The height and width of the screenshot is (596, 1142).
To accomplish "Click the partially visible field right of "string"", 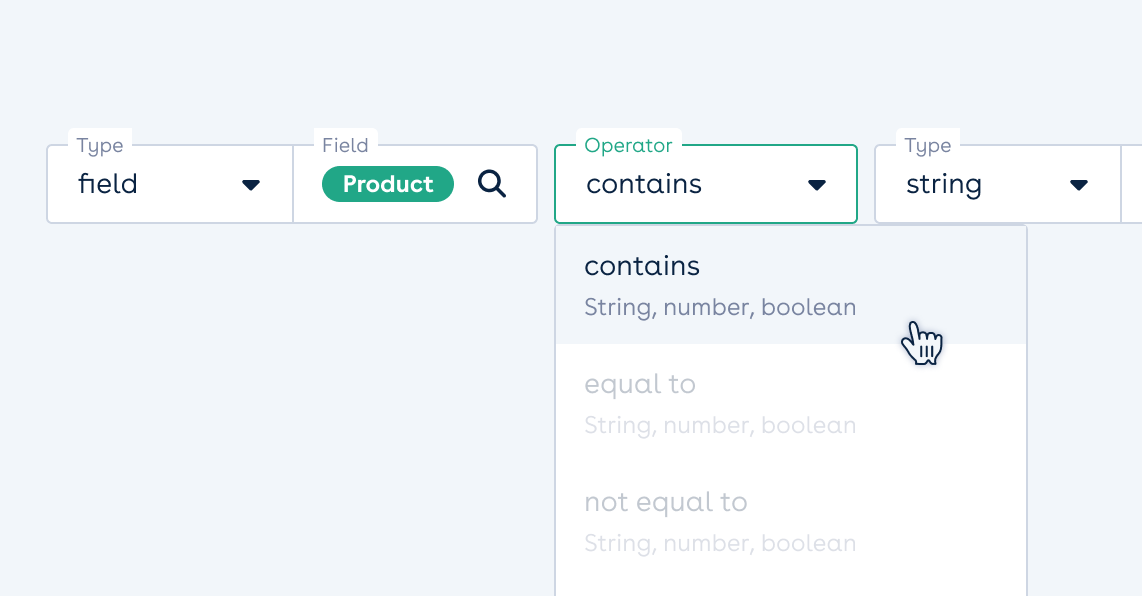I will point(1132,185).
